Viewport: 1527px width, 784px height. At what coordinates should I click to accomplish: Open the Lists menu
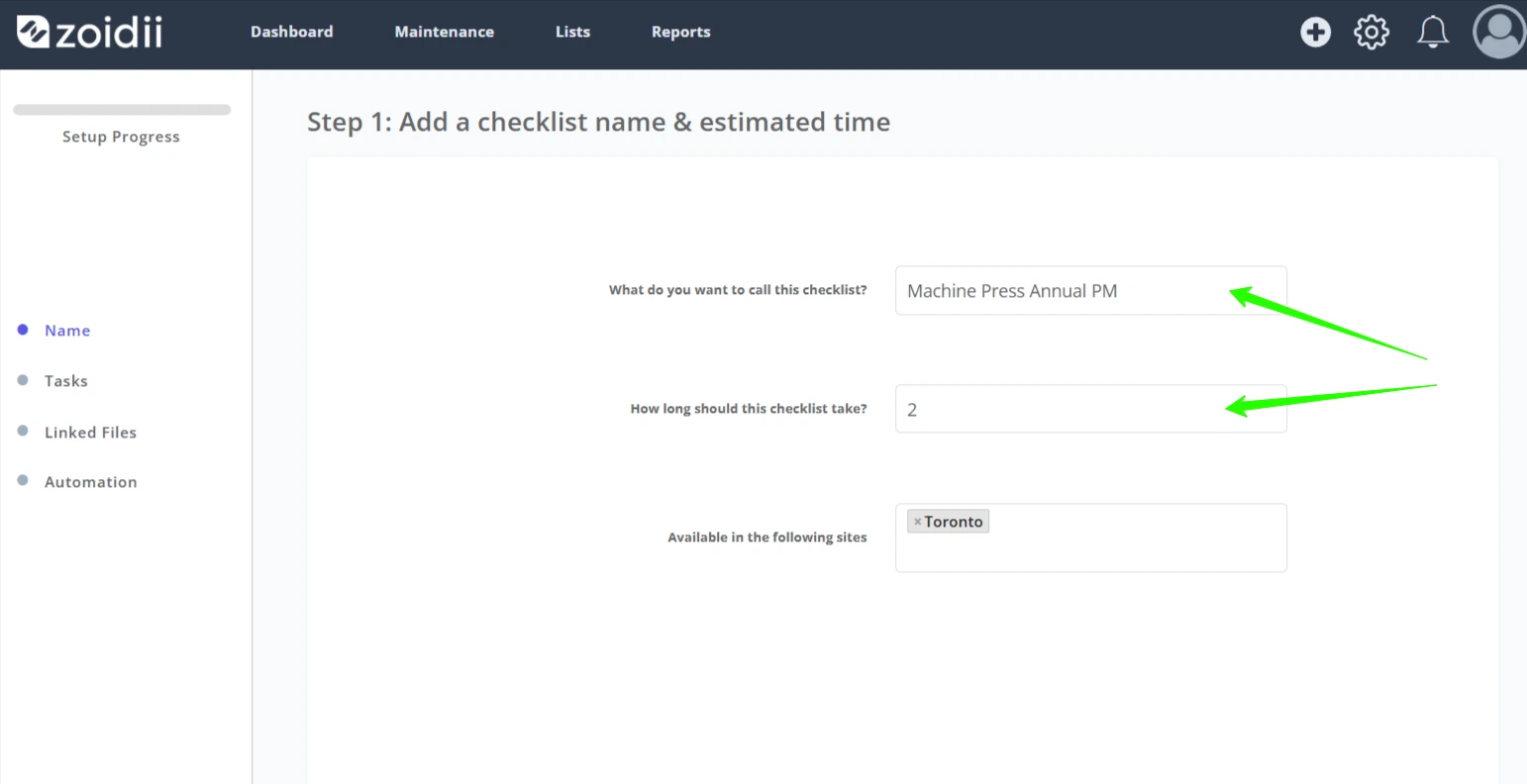[572, 32]
